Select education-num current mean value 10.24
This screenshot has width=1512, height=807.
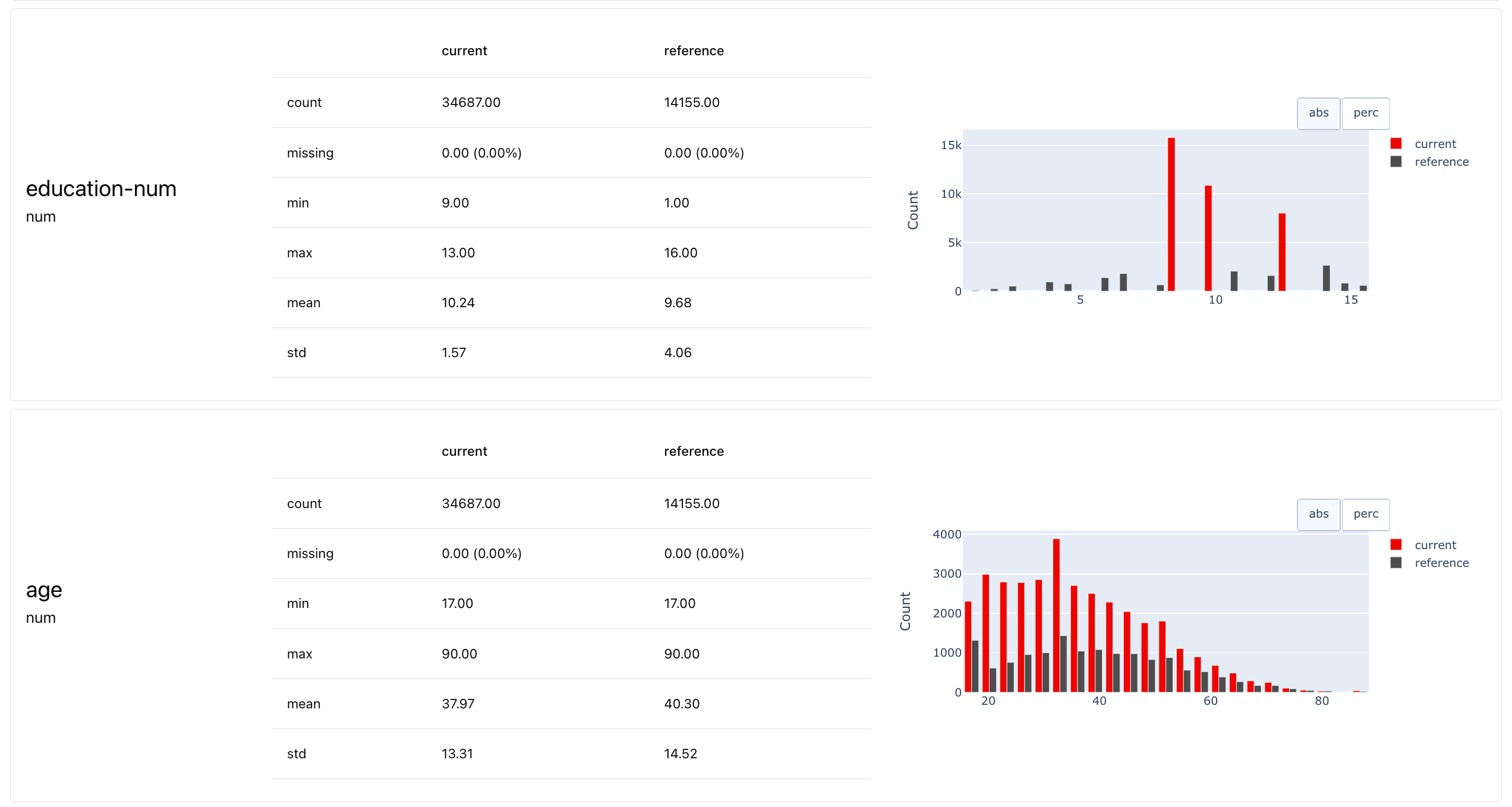pos(458,303)
